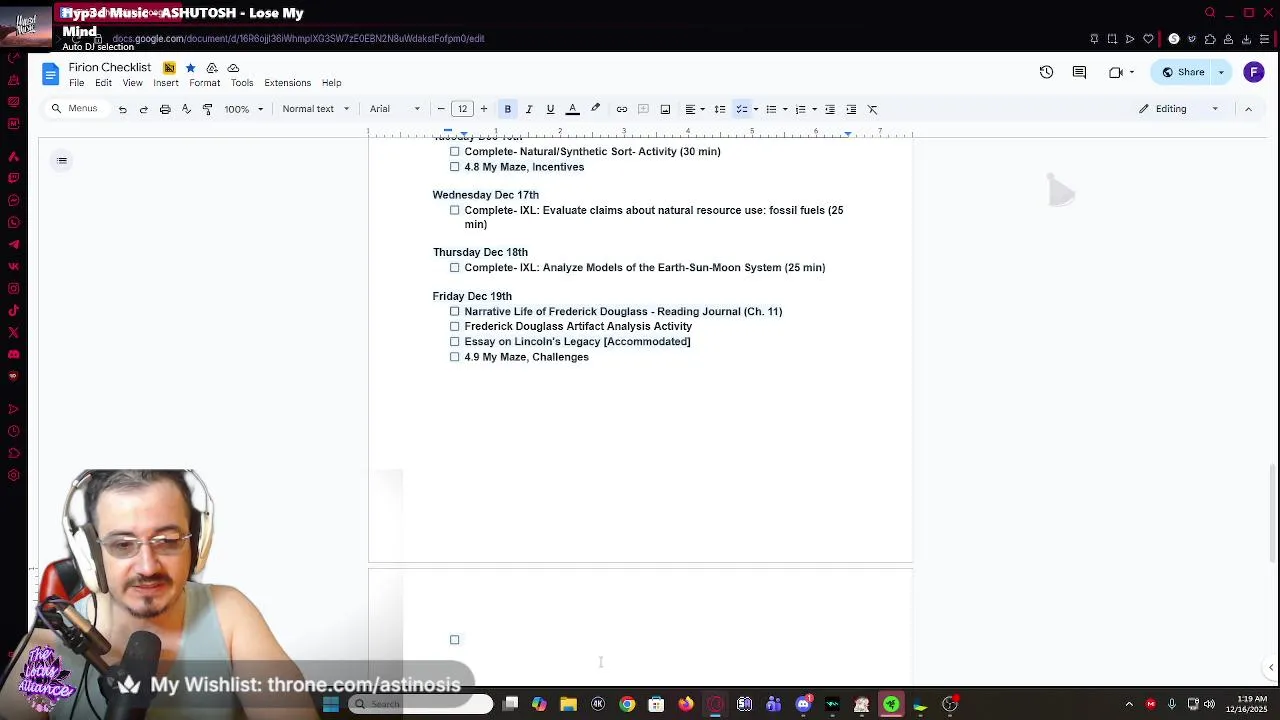1280x720 pixels.
Task: Open the Arial font dropdown
Action: click(x=394, y=109)
